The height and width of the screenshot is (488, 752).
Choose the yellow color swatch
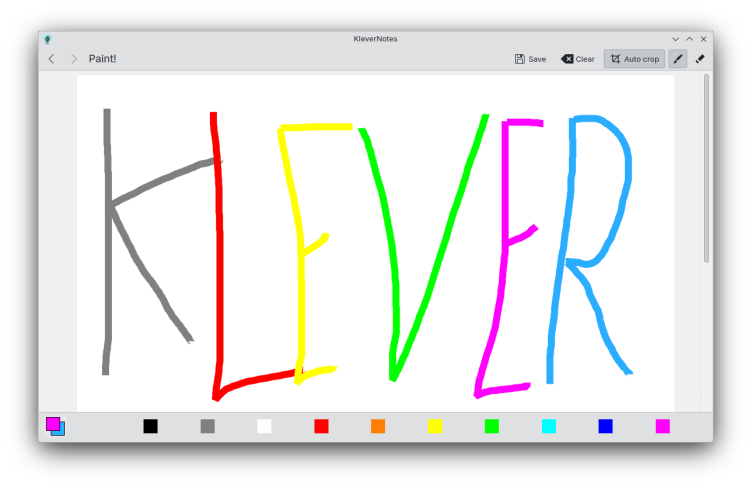point(435,426)
